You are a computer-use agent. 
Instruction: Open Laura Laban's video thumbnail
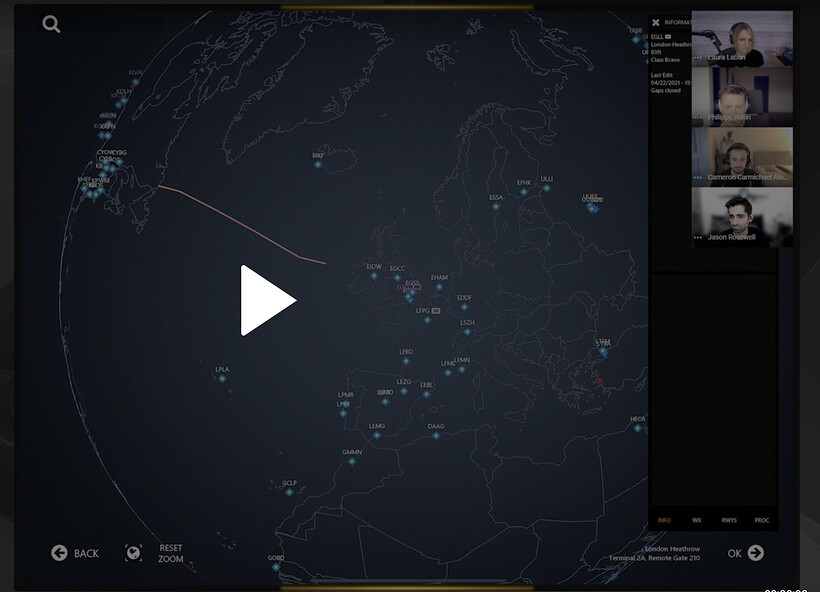pyautogui.click(x=742, y=39)
